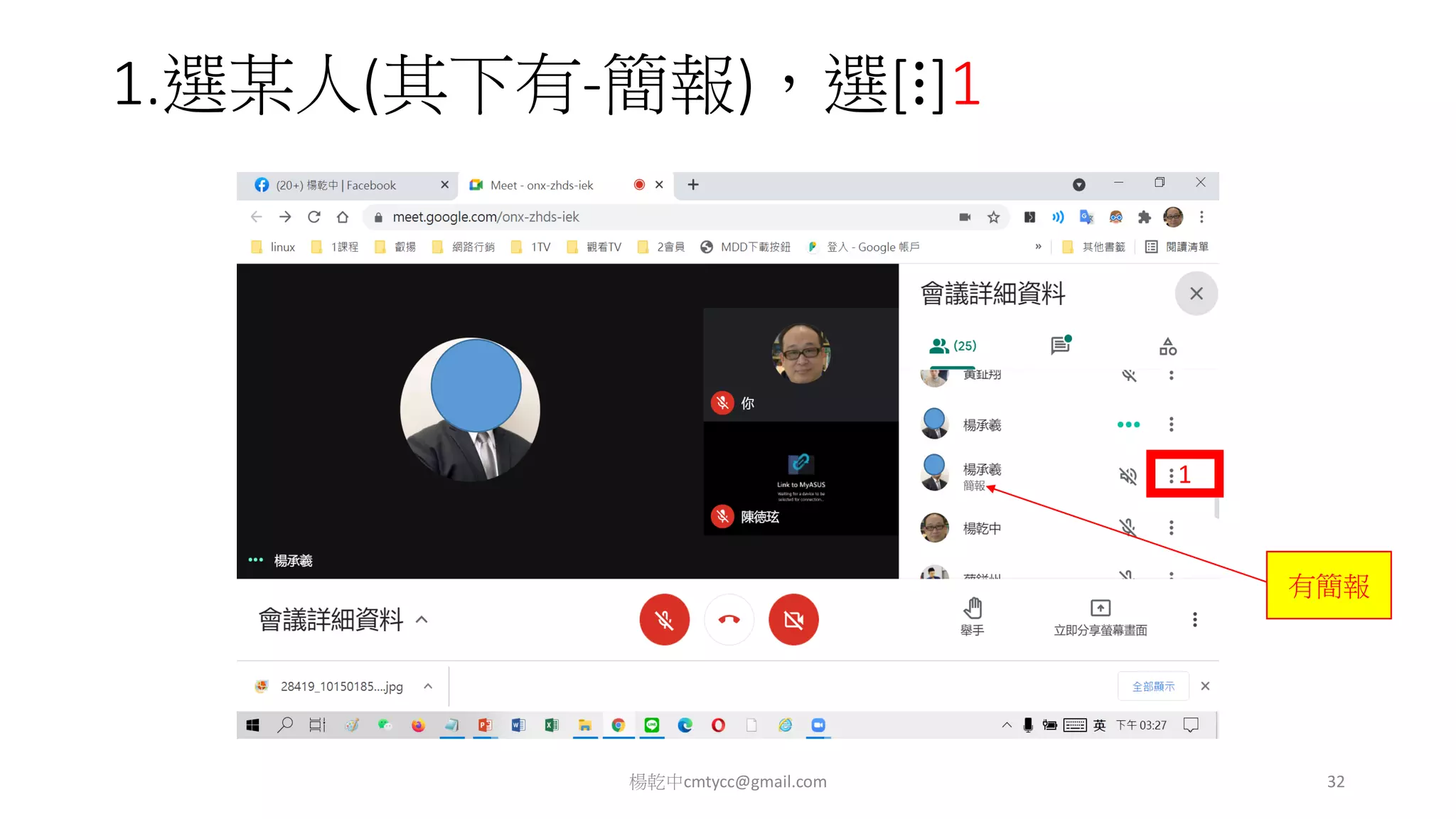Mute the 楊承義 簡報 presentation audio
Screen dimensions: 1456x819
(1128, 475)
